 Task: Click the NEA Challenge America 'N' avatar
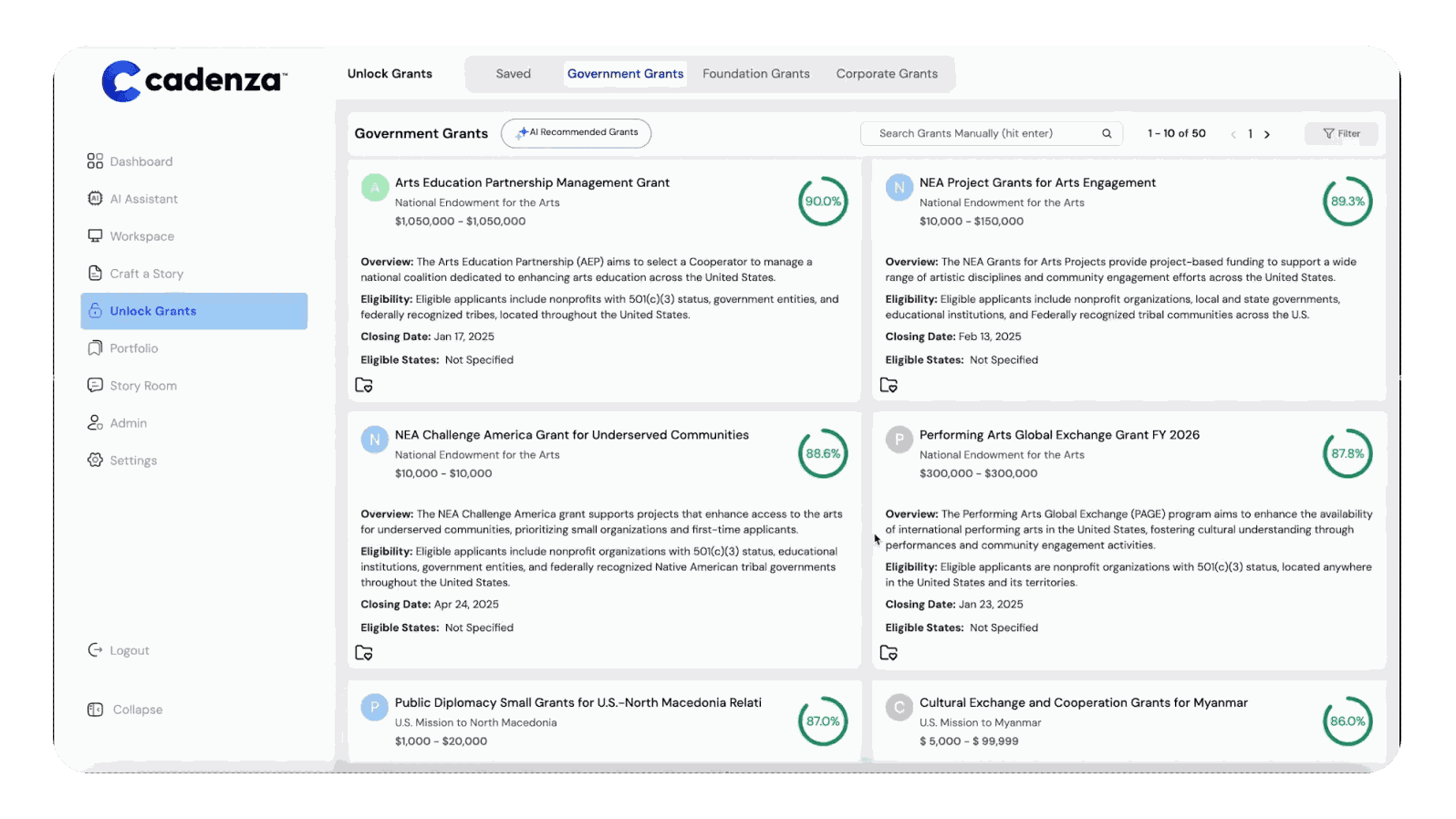point(375,440)
